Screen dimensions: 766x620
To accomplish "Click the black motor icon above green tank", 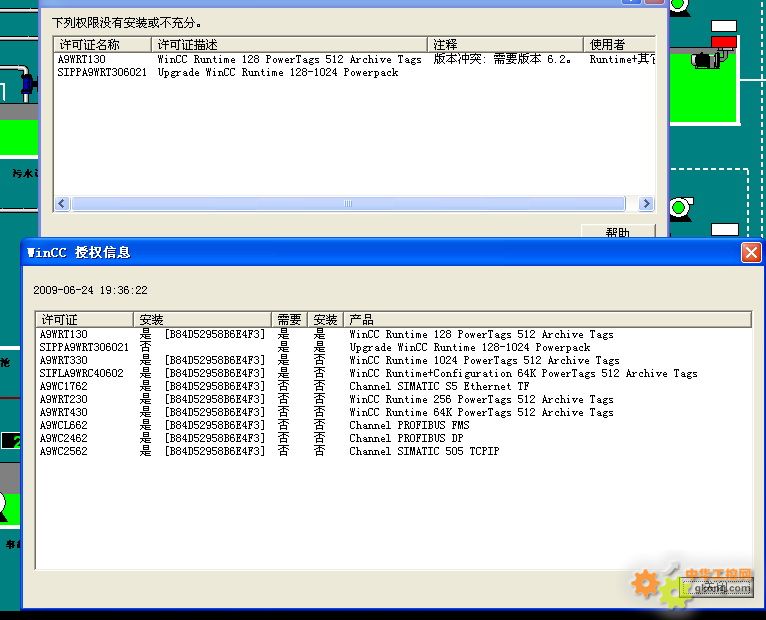I will pyautogui.click(x=705, y=60).
